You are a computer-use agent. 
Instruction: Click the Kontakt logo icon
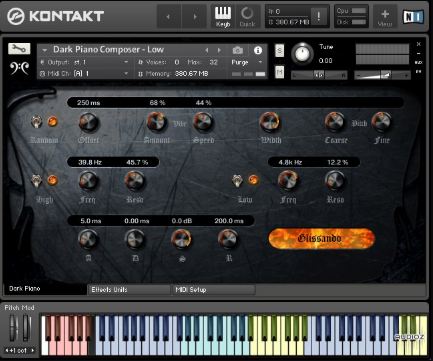16,16
